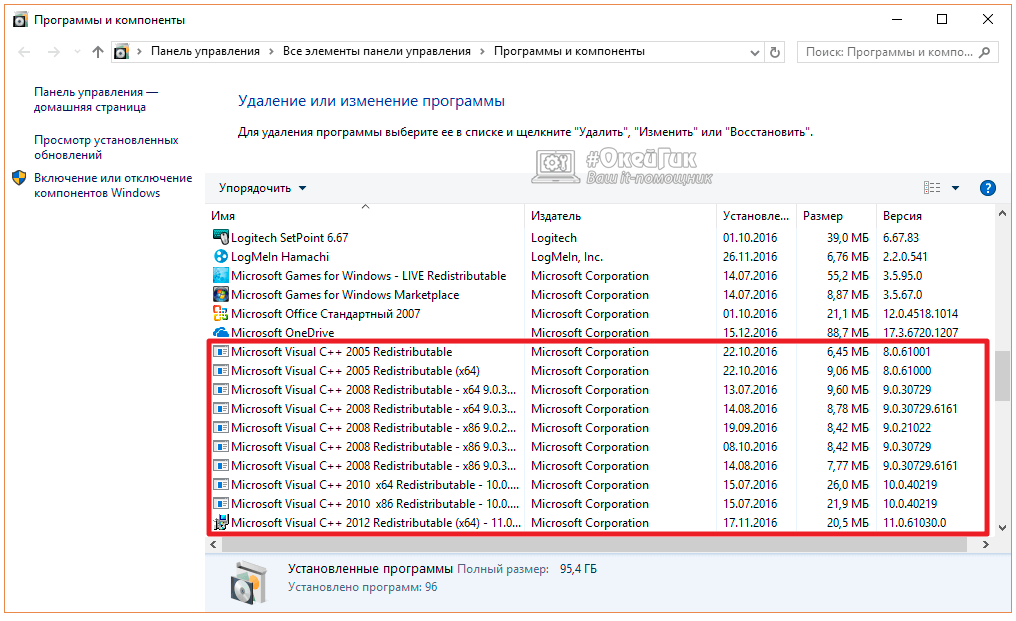The image size is (1016, 621).
Task: Click the 17.11.2016 install date cell
Action: (x=750, y=522)
